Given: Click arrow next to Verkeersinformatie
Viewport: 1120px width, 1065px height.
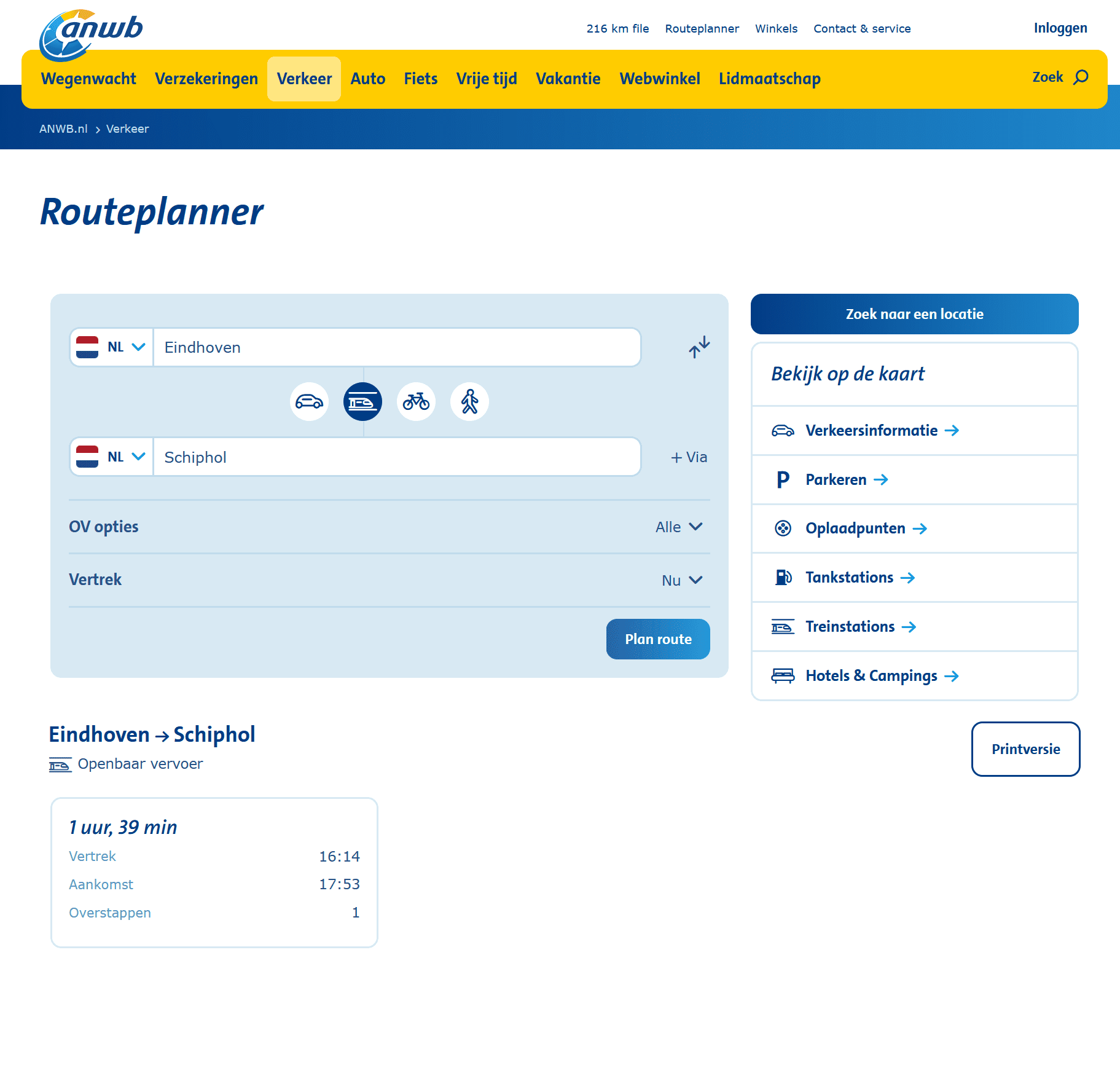Looking at the screenshot, I should [x=952, y=431].
